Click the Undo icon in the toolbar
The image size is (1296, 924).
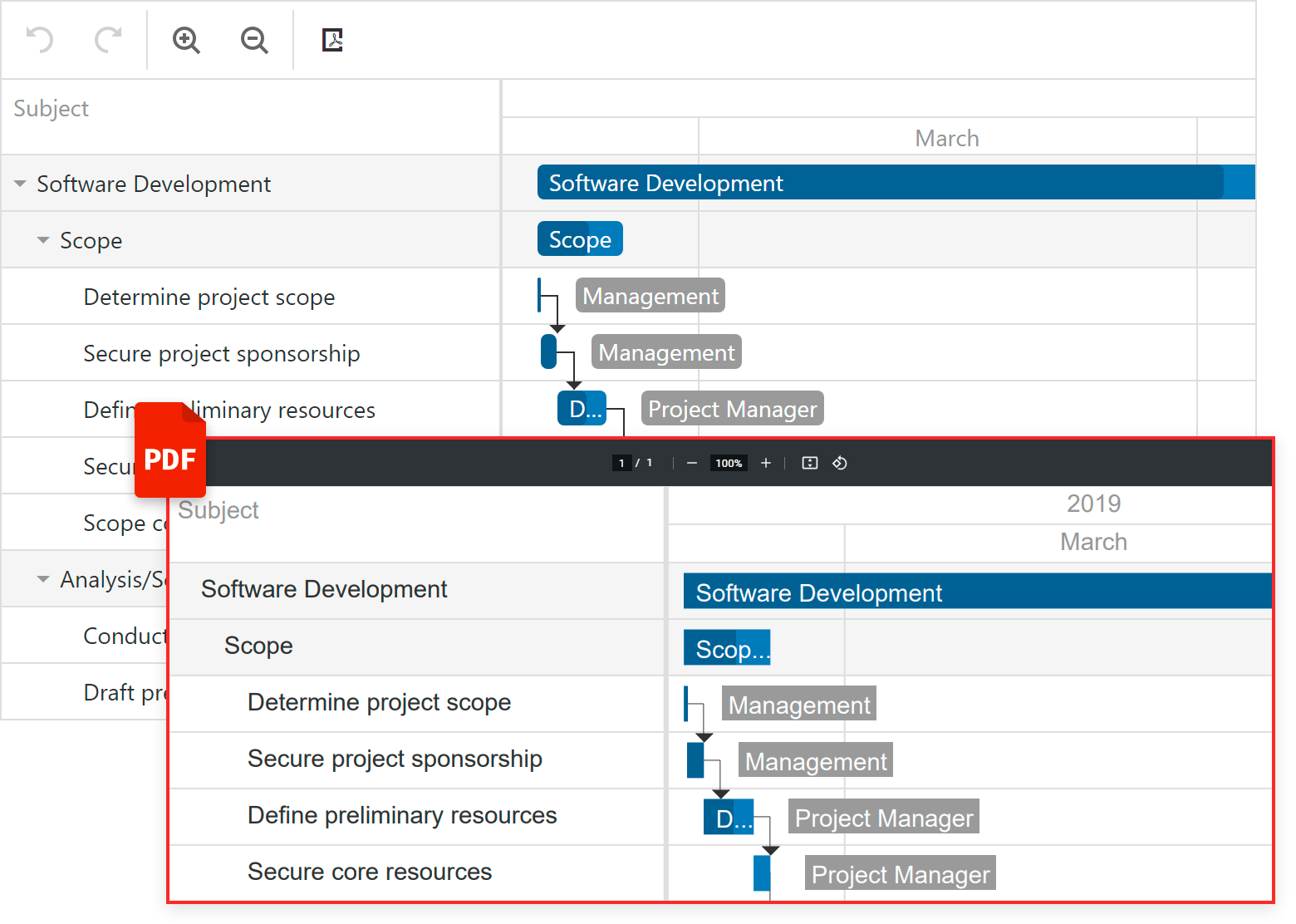[38, 39]
